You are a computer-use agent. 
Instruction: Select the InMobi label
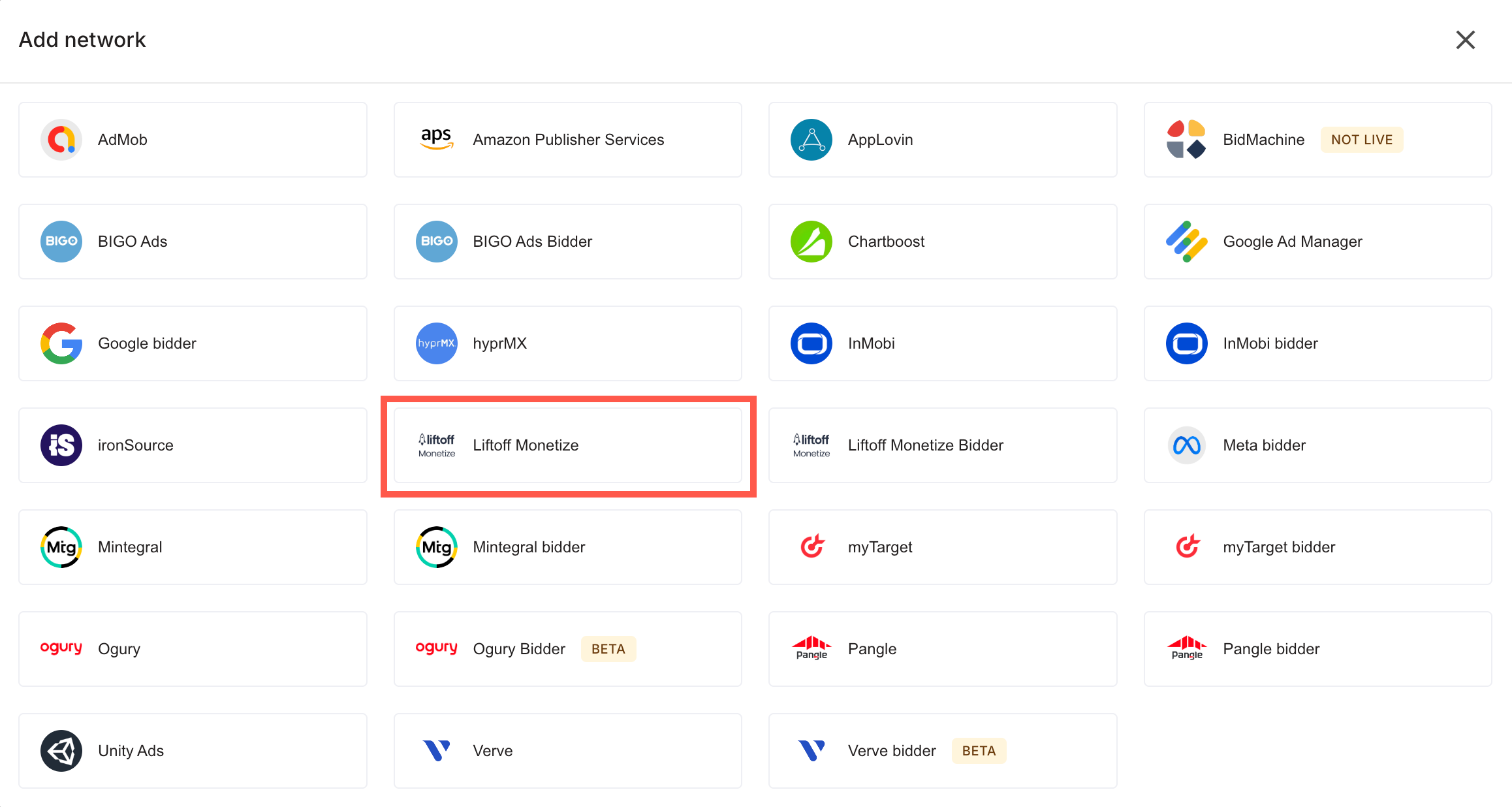point(872,343)
